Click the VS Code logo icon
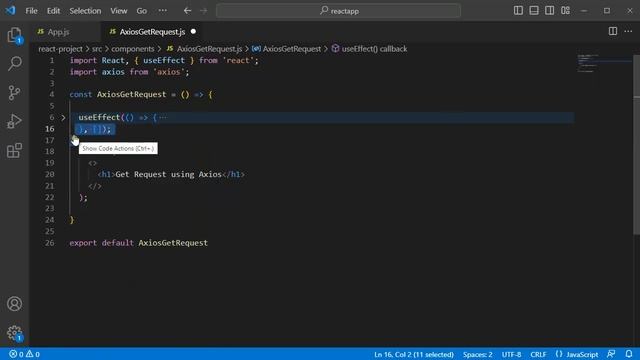 (x=10, y=11)
